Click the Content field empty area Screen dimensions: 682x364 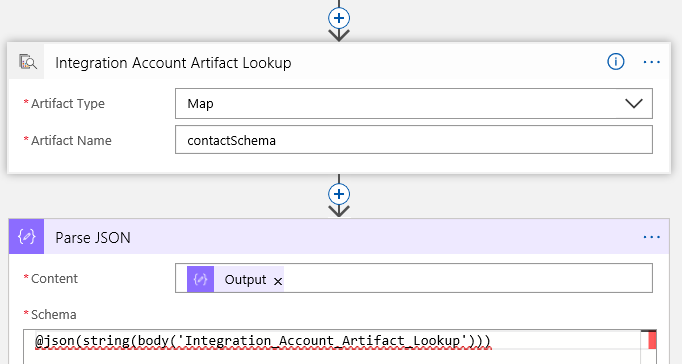[x=468, y=278]
